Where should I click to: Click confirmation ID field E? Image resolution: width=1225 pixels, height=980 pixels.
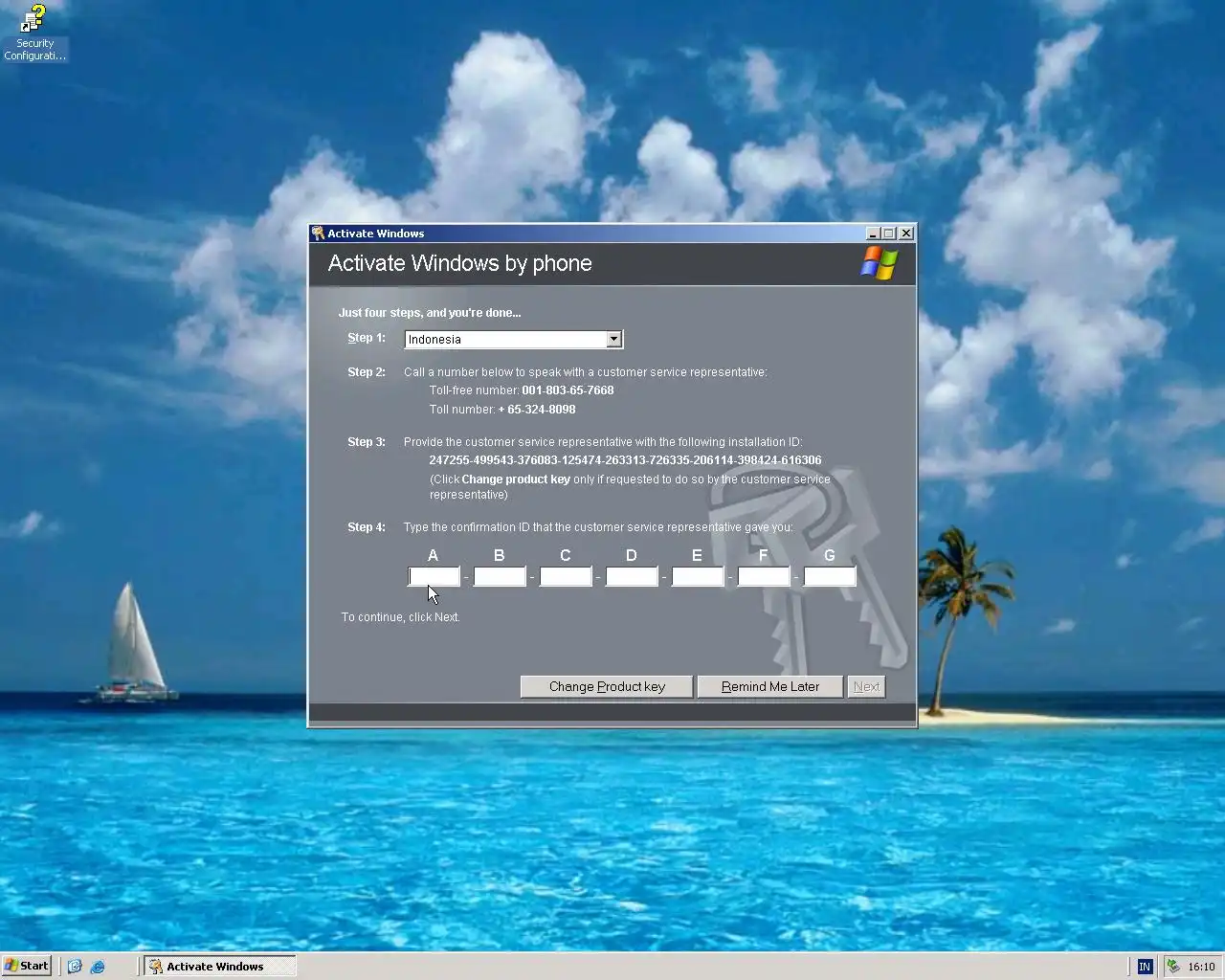699,576
